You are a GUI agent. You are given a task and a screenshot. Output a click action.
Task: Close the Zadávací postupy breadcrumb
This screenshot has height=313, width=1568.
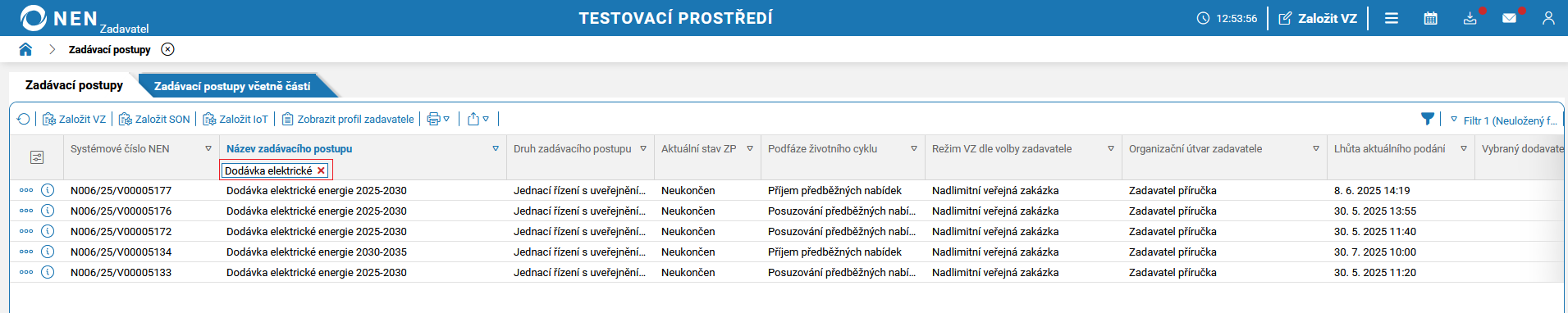coord(167,49)
